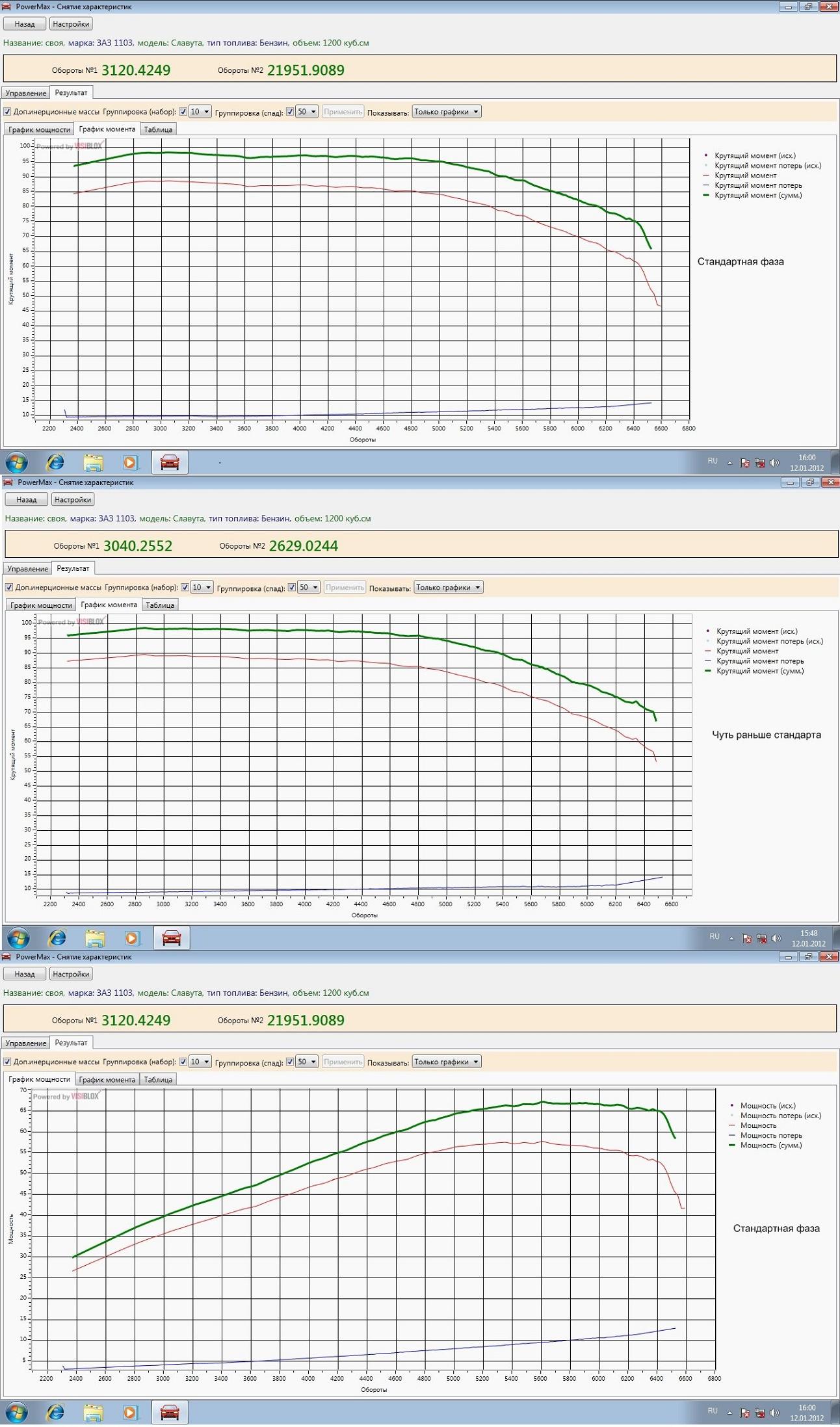Open Таблица tab in the 3040.2552 window
The height and width of the screenshot is (1427, 840).
coord(160,605)
